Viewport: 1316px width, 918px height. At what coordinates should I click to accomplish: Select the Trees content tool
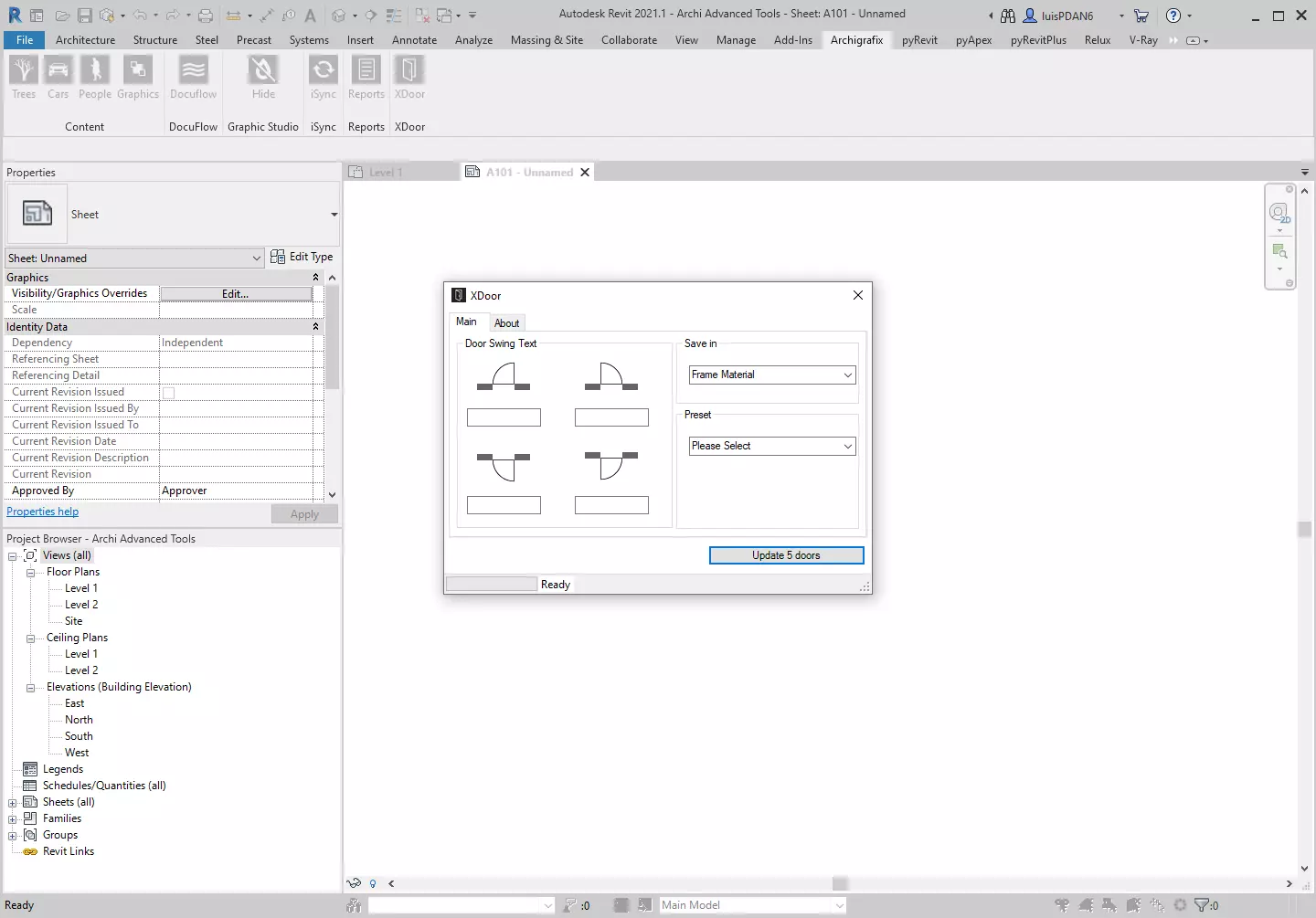click(x=24, y=79)
